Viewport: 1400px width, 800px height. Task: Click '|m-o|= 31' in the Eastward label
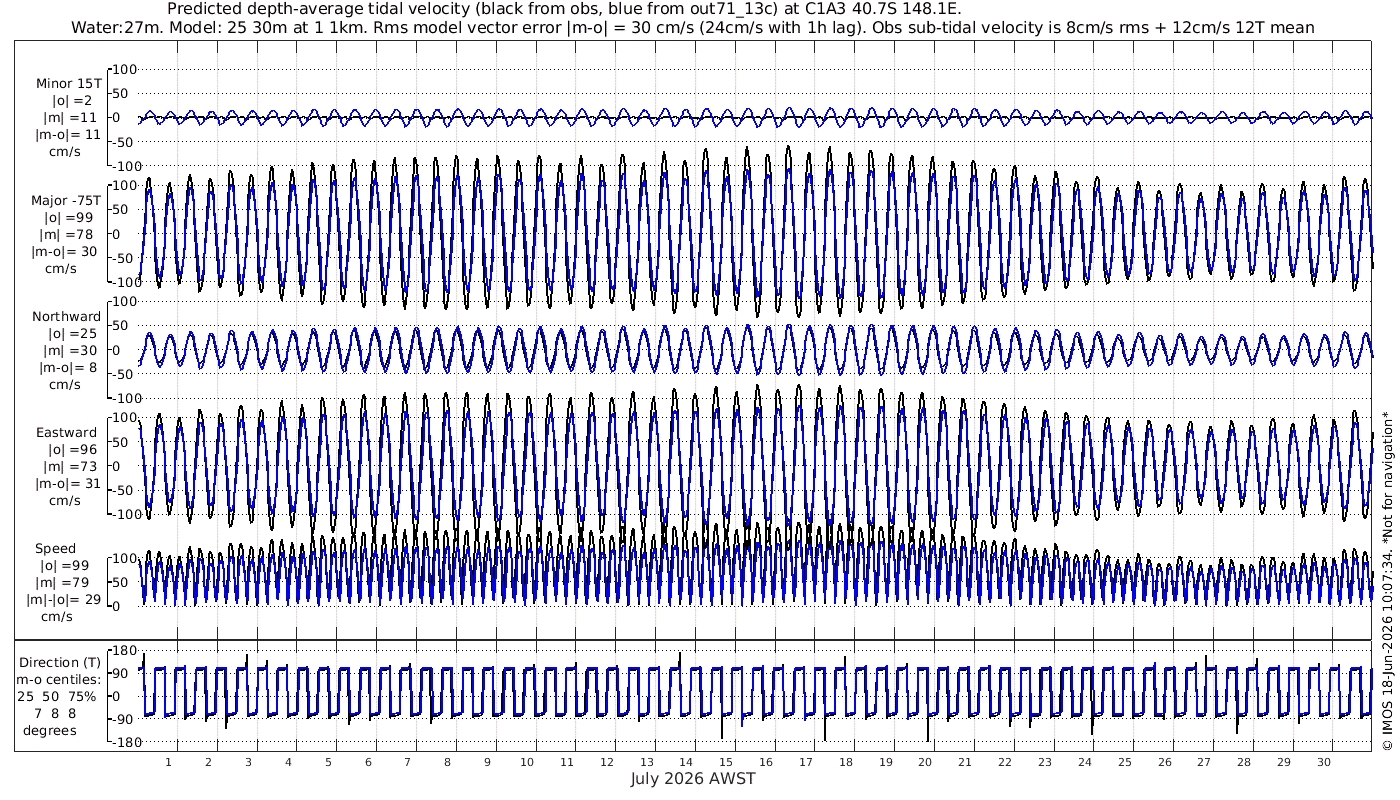click(x=66, y=484)
